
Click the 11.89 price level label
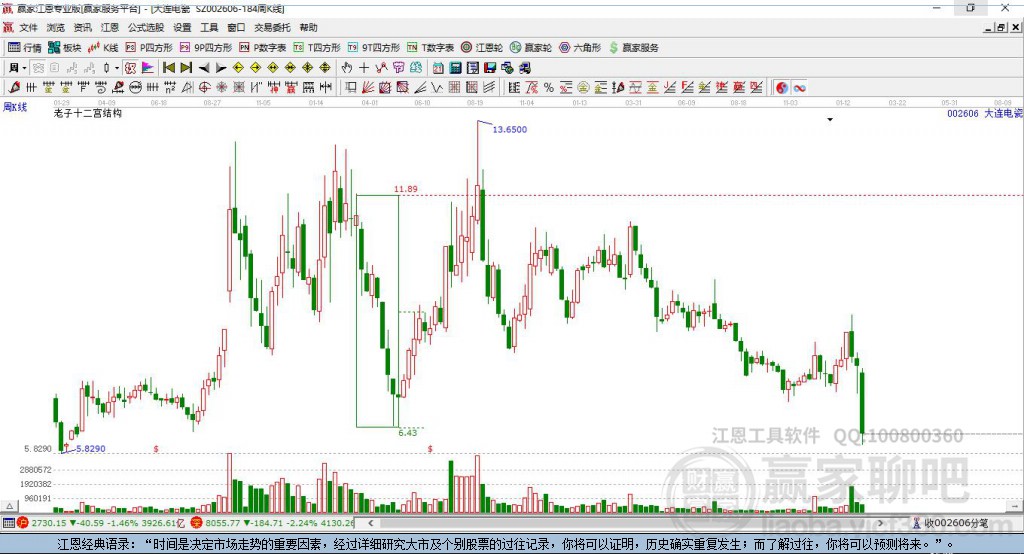click(x=406, y=189)
